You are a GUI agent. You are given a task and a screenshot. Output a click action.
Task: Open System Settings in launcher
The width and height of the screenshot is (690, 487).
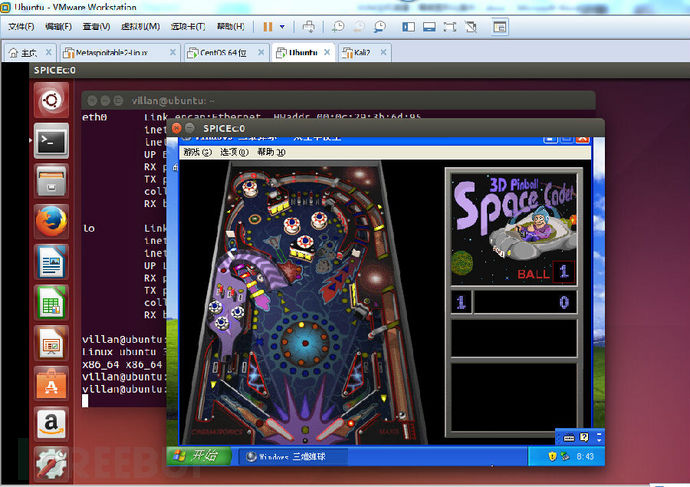click(x=51, y=464)
